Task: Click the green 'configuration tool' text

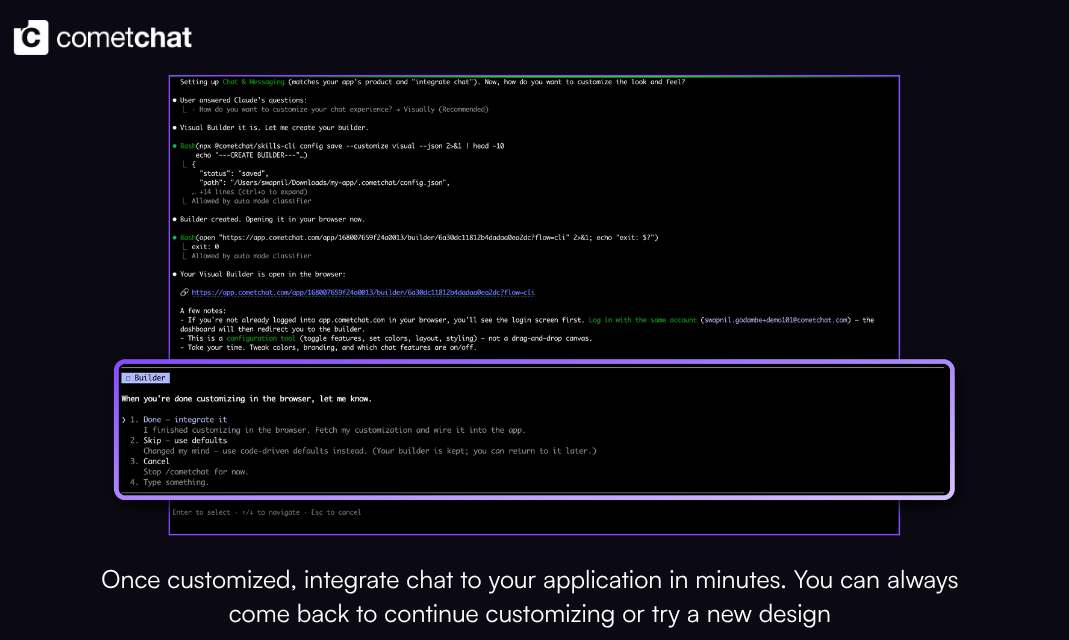Action: 261,338
